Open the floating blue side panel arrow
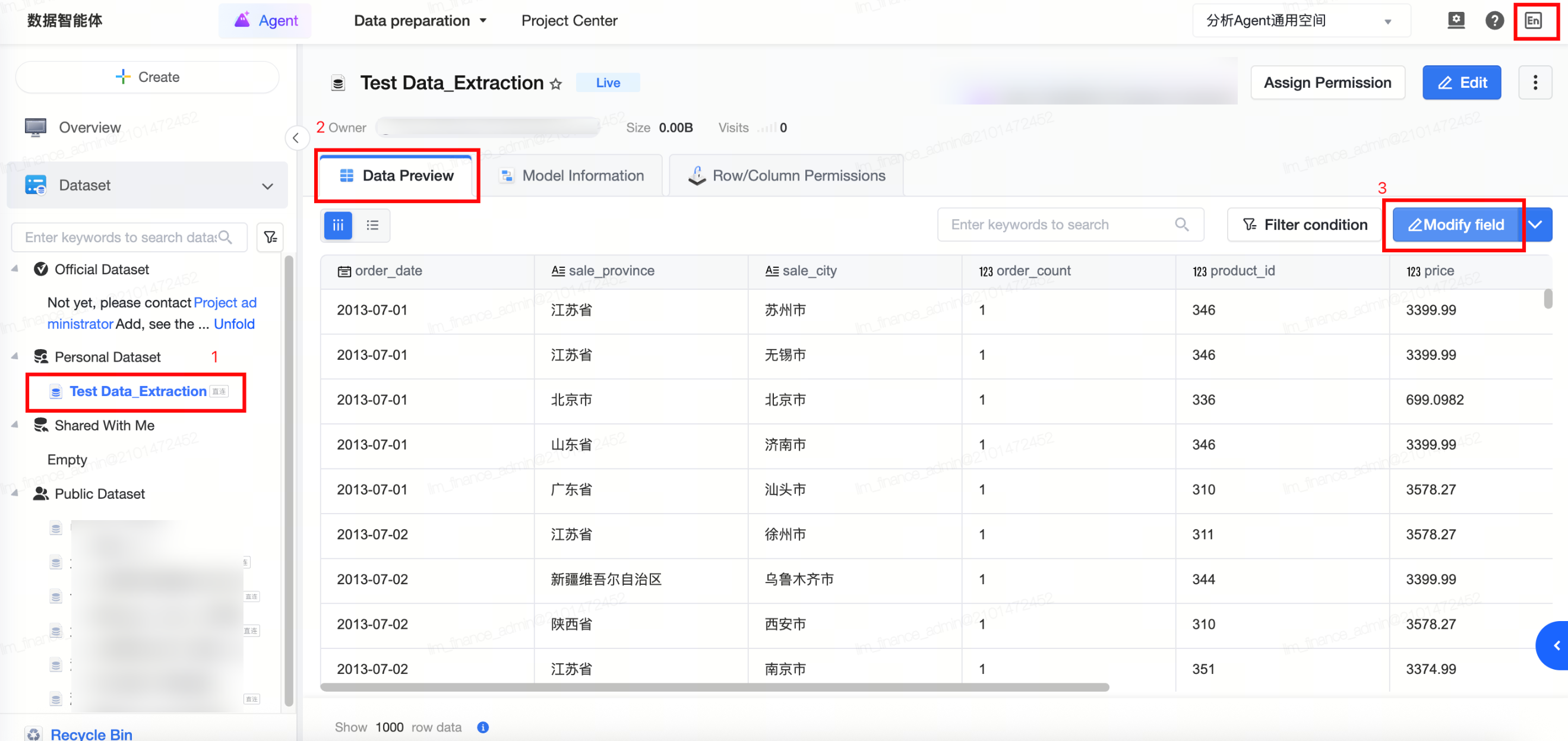1568x741 pixels. 1554,645
